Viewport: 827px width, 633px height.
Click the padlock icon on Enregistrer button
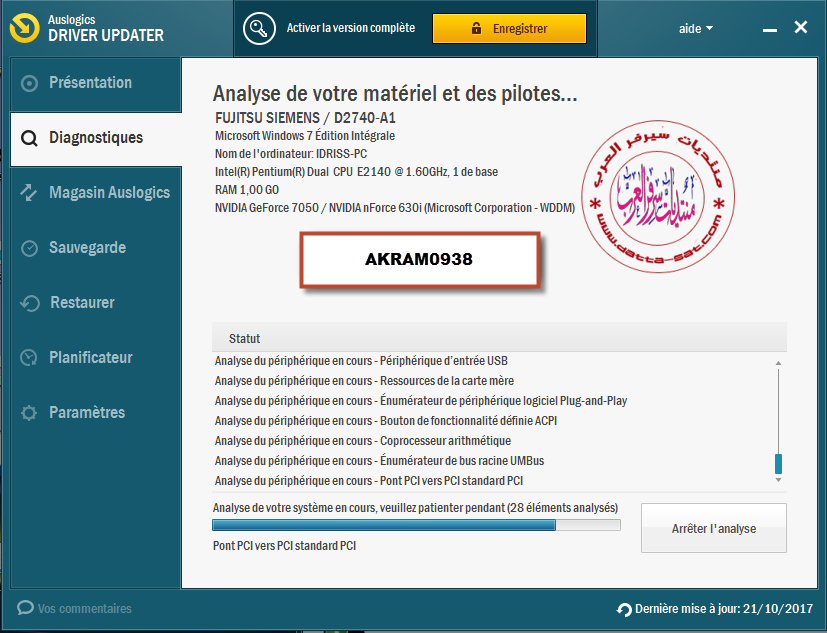476,28
